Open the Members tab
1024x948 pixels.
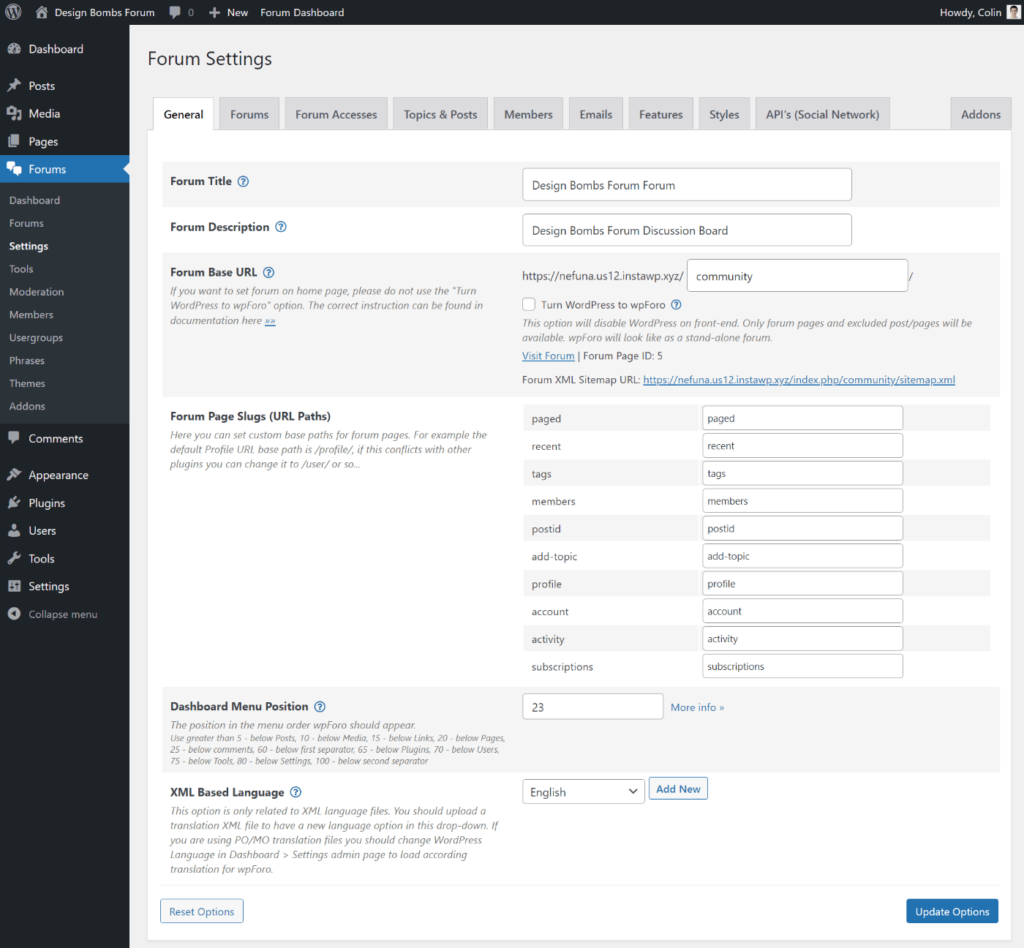[528, 114]
